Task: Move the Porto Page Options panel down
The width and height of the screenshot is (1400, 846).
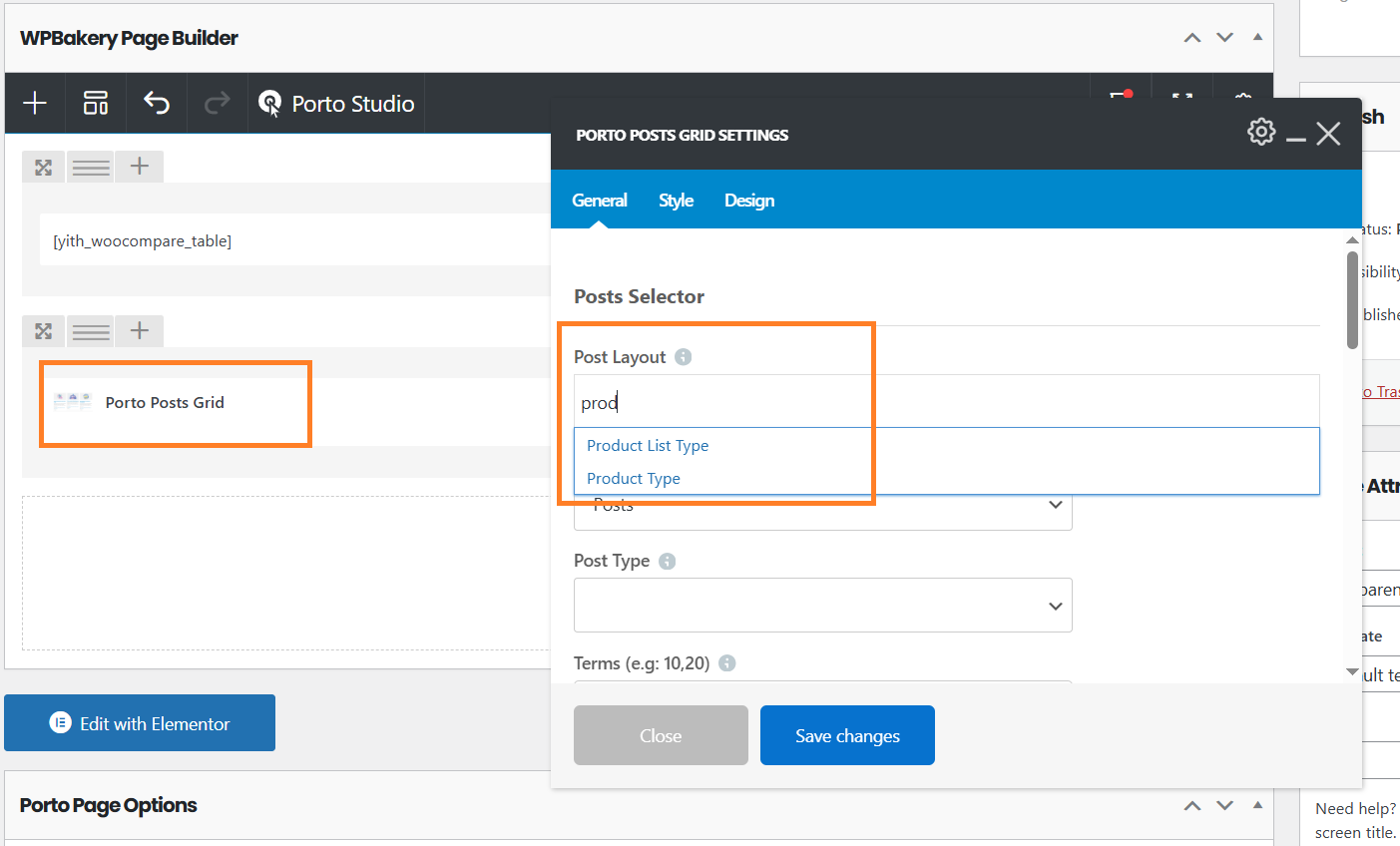Action: (x=1225, y=805)
